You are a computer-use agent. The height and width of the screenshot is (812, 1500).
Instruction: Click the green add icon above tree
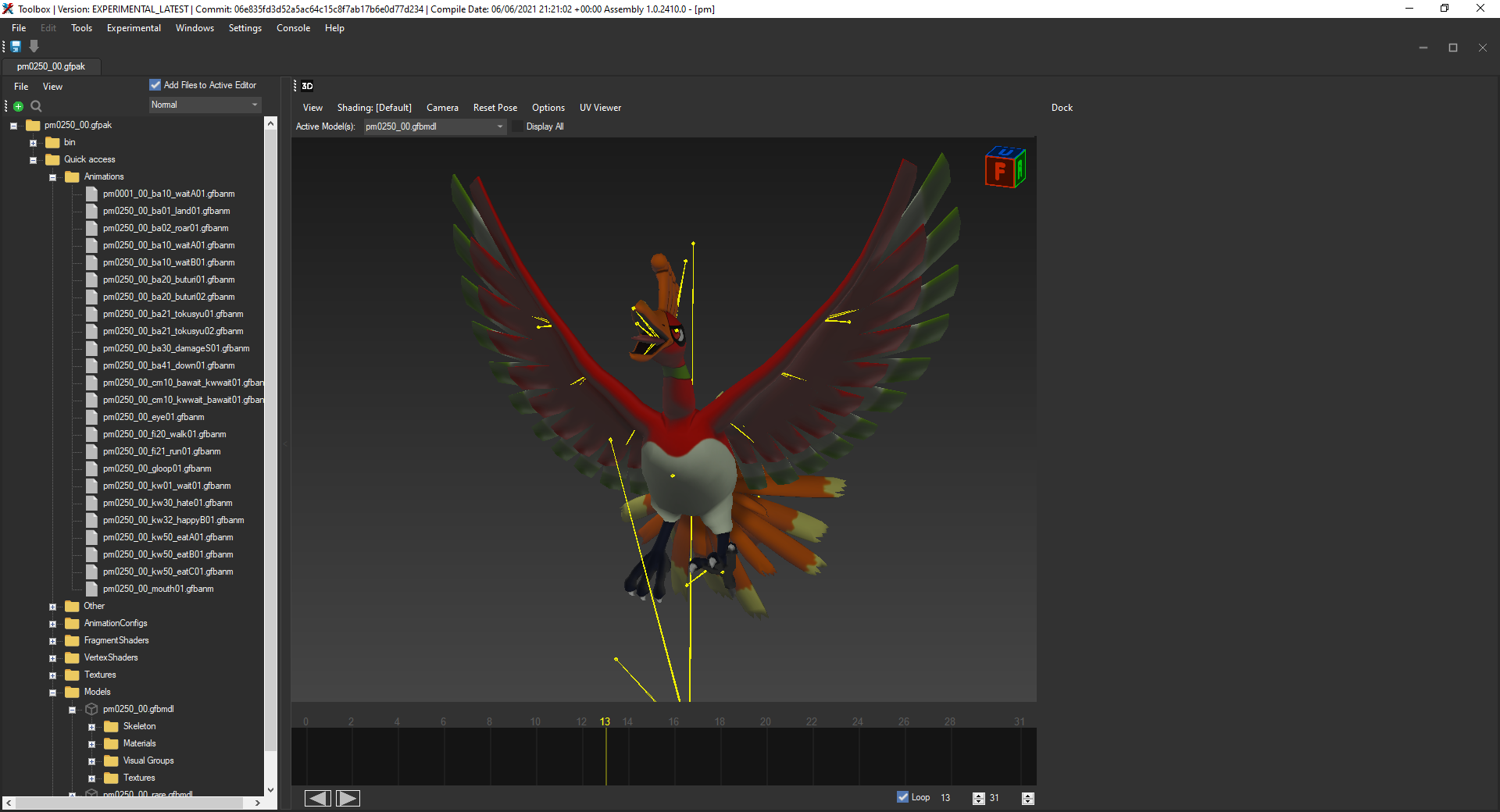tap(18, 106)
